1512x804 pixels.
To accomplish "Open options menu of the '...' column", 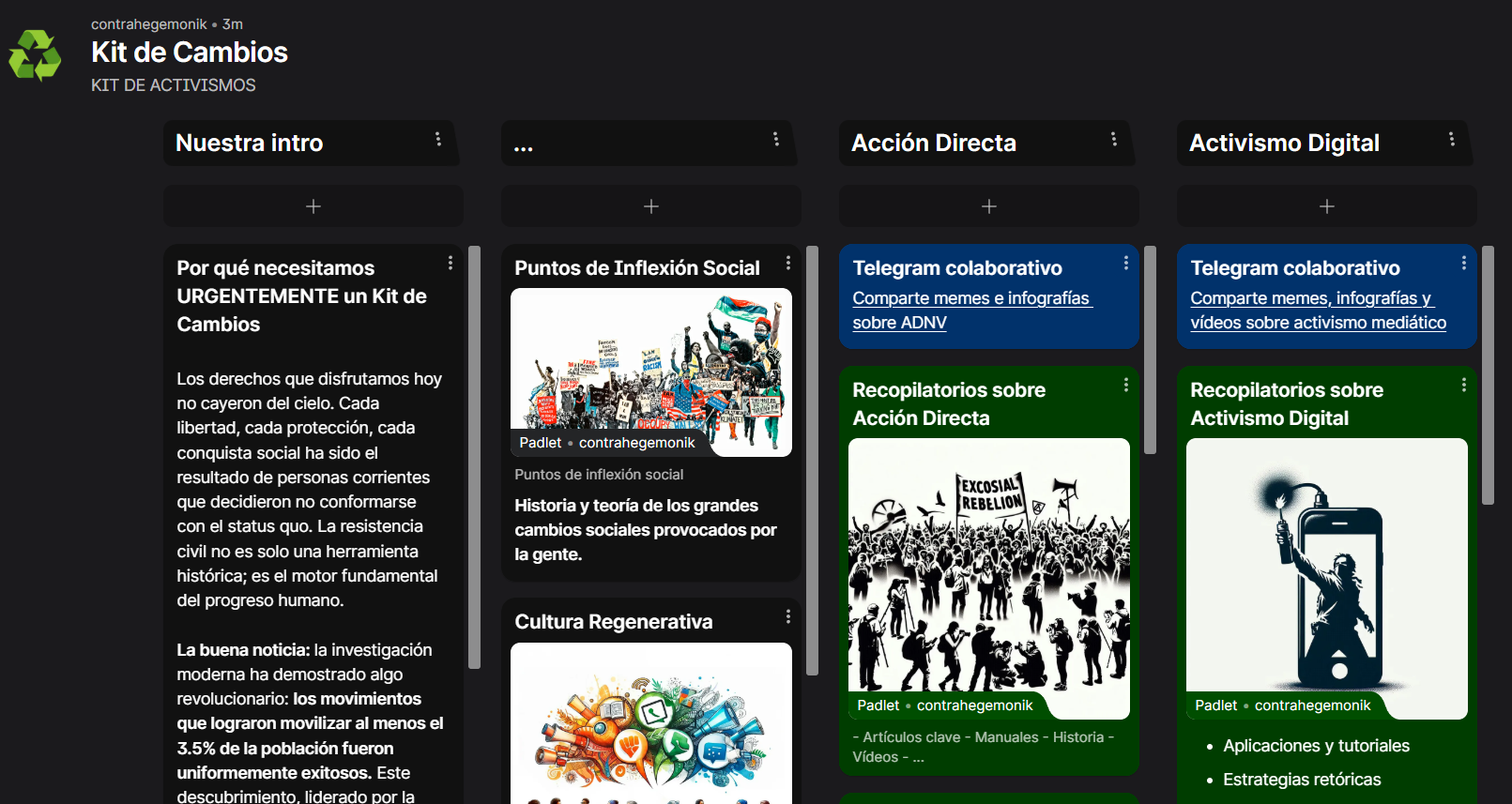I will pos(776,140).
